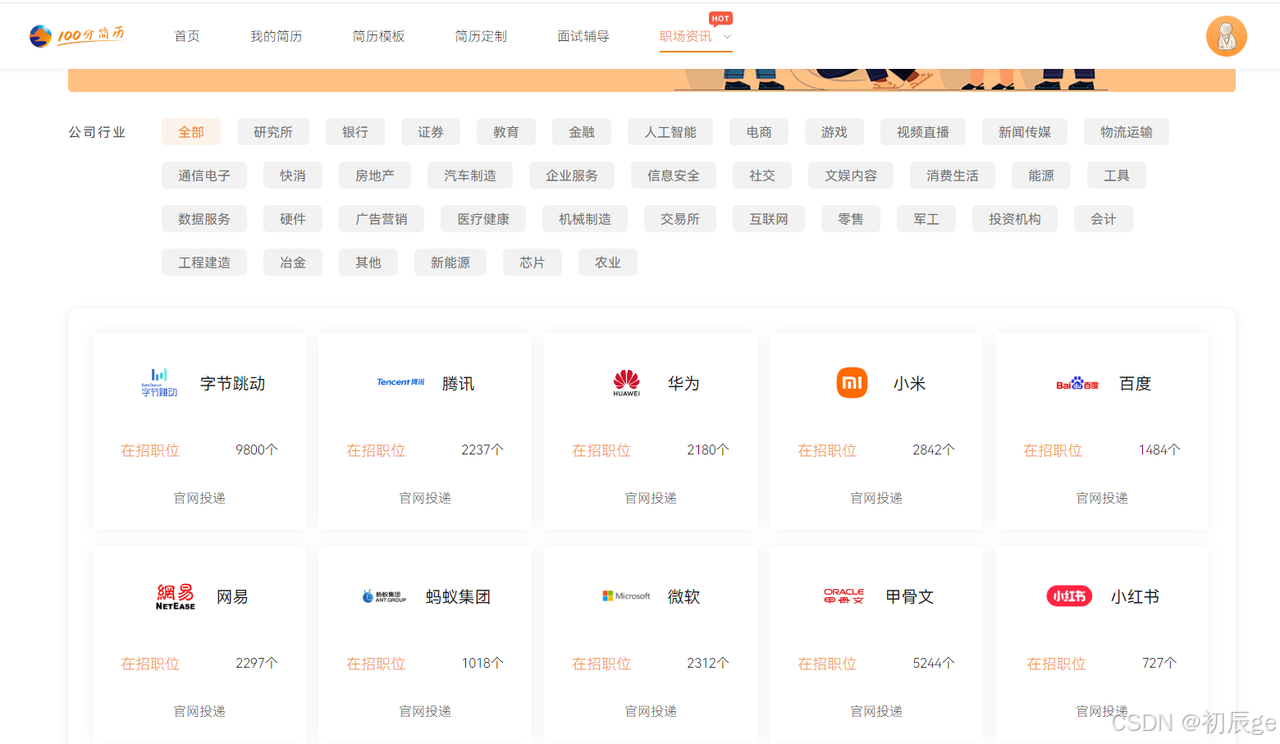This screenshot has height=744, width=1280.
Task: Expand the 职场资讯 dropdown chevron
Action: point(727,37)
